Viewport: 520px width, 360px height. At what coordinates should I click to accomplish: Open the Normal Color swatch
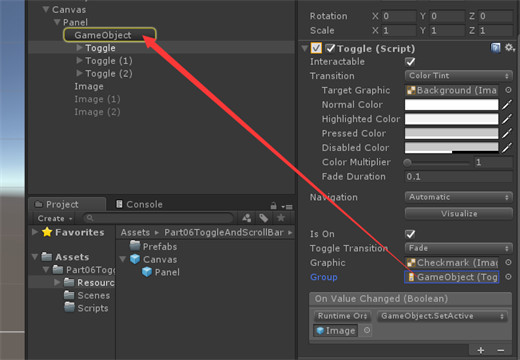click(x=452, y=105)
